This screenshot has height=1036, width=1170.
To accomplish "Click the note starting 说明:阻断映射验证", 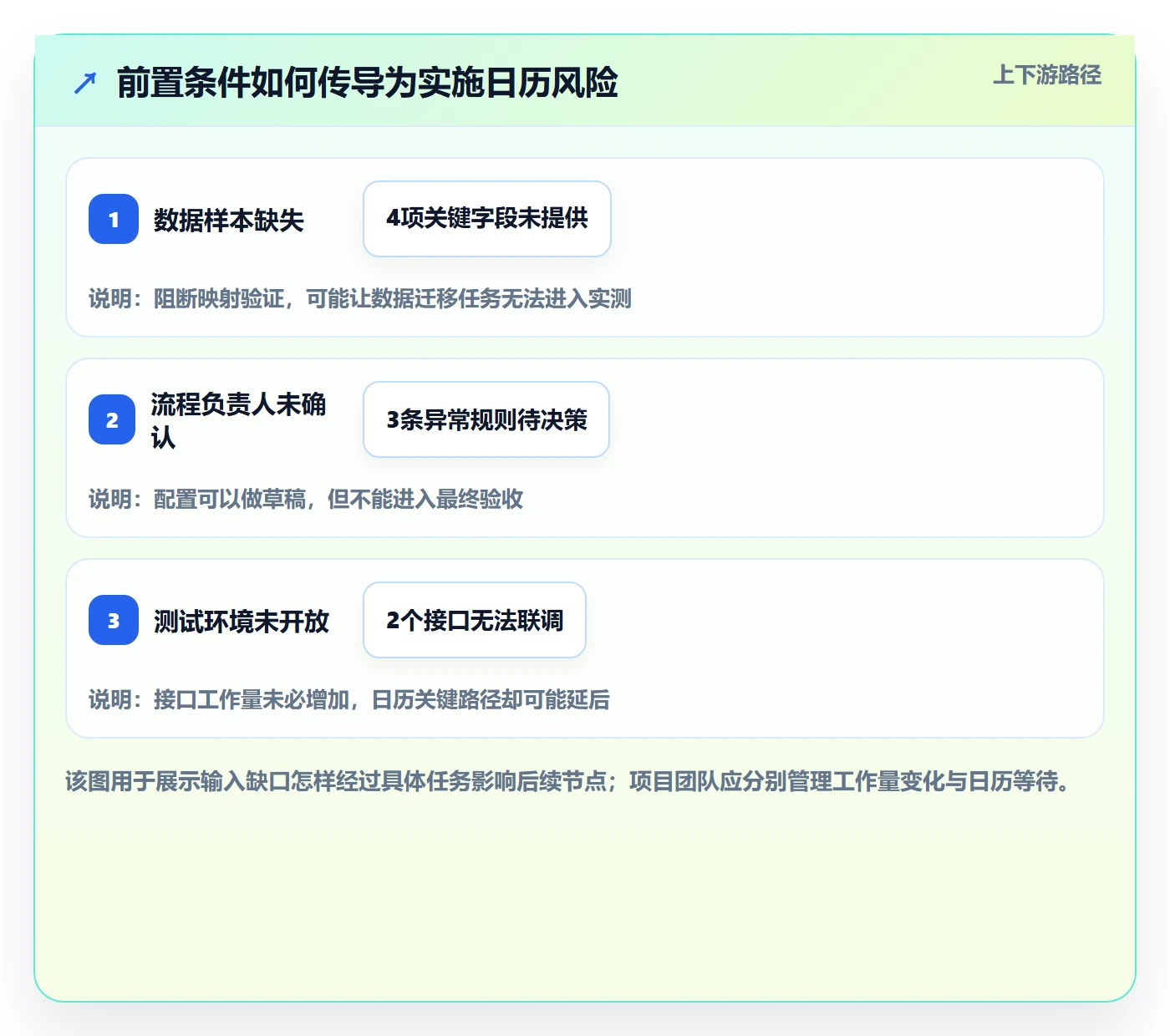I will (360, 298).
